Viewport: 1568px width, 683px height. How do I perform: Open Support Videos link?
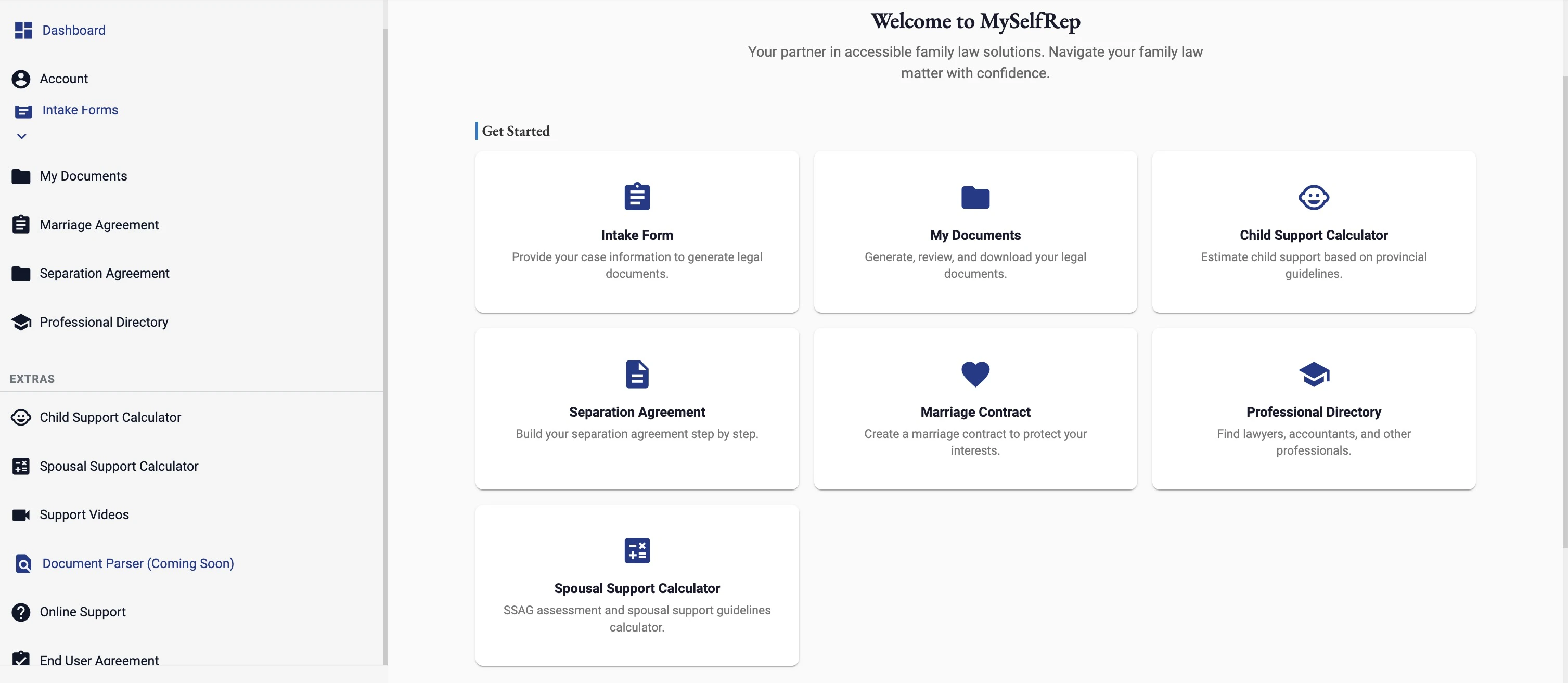[x=84, y=515]
